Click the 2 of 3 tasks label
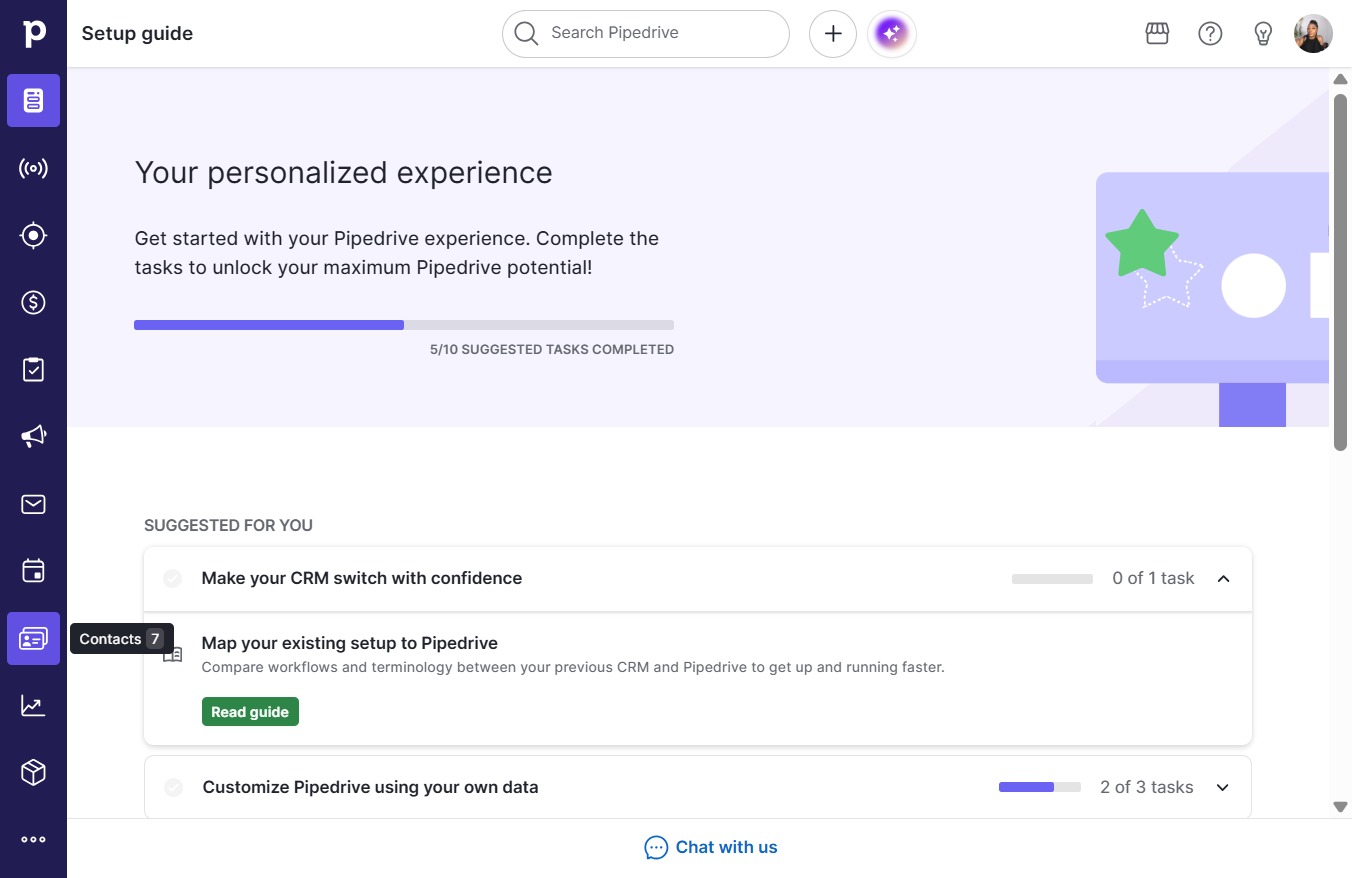Image resolution: width=1352 pixels, height=878 pixels. pyautogui.click(x=1147, y=787)
